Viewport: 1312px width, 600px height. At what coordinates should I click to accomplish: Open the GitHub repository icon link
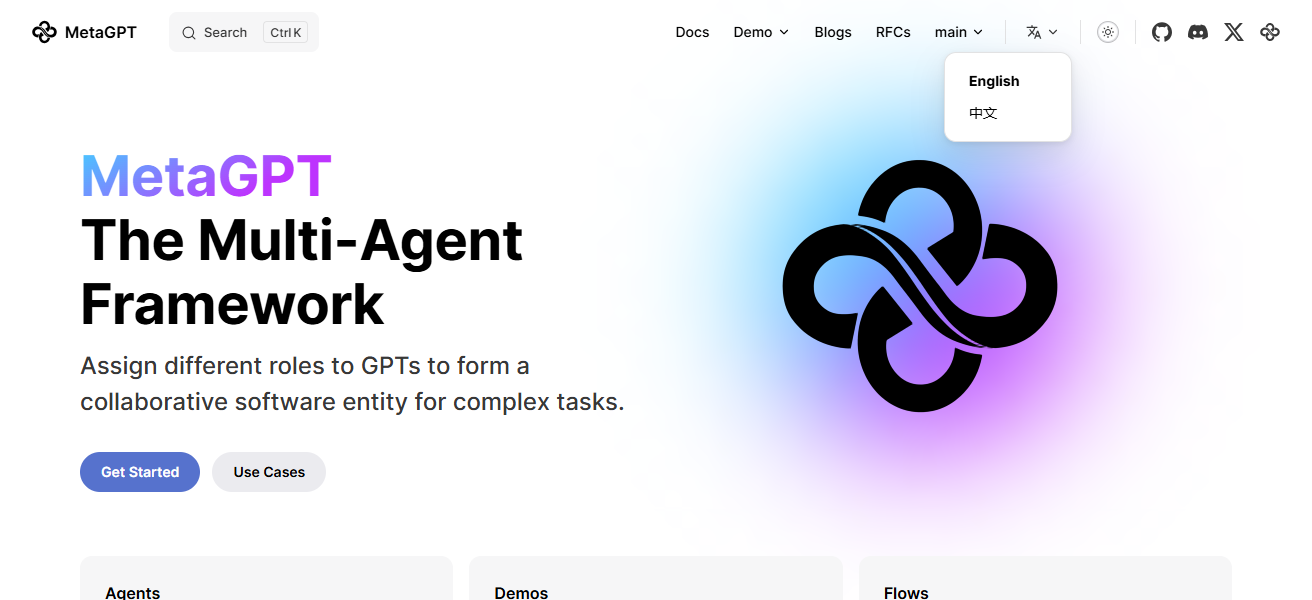point(1162,32)
